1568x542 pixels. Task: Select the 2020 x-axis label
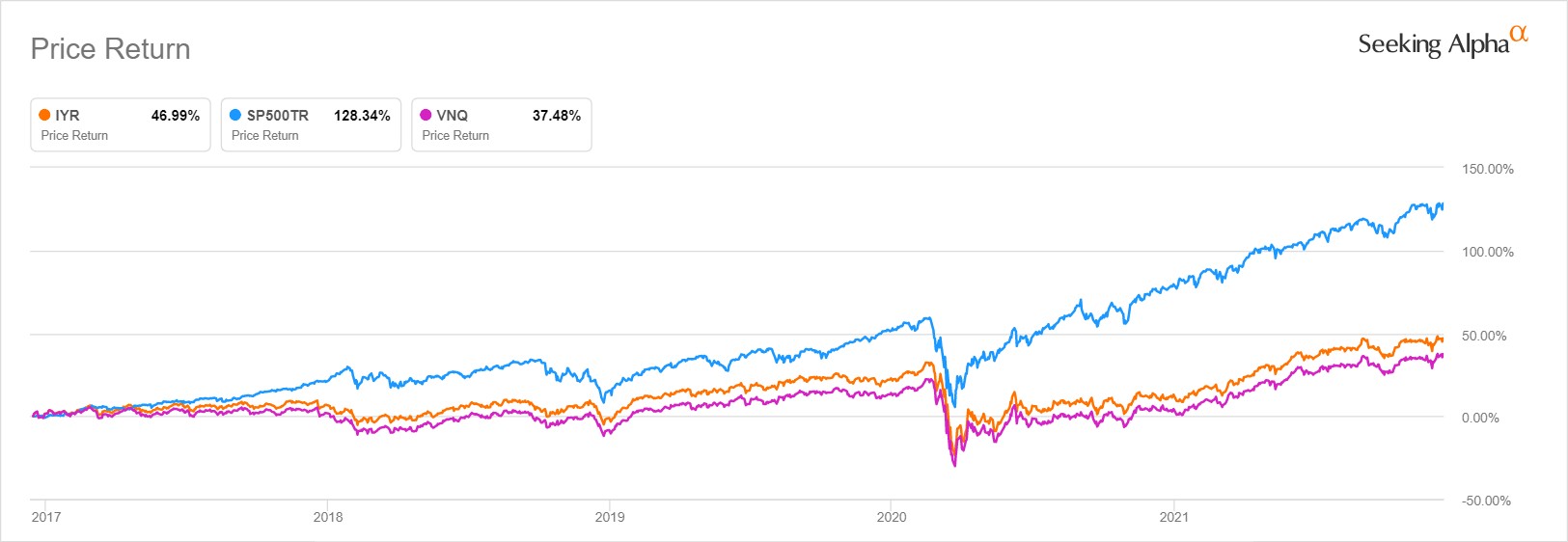[892, 517]
